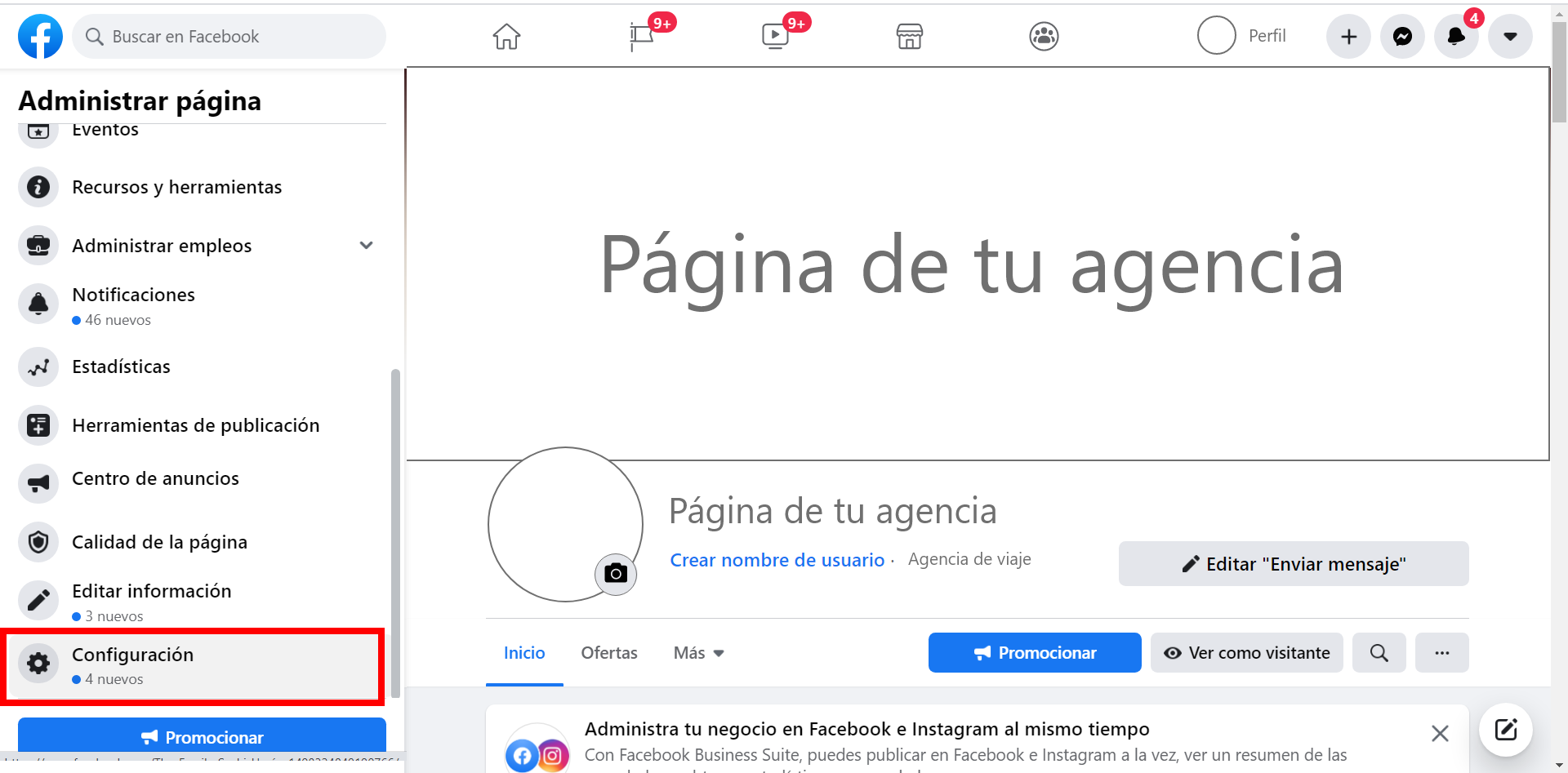Click Crear nombre de usuario link
The width and height of the screenshot is (1568, 773).
pyautogui.click(x=777, y=560)
